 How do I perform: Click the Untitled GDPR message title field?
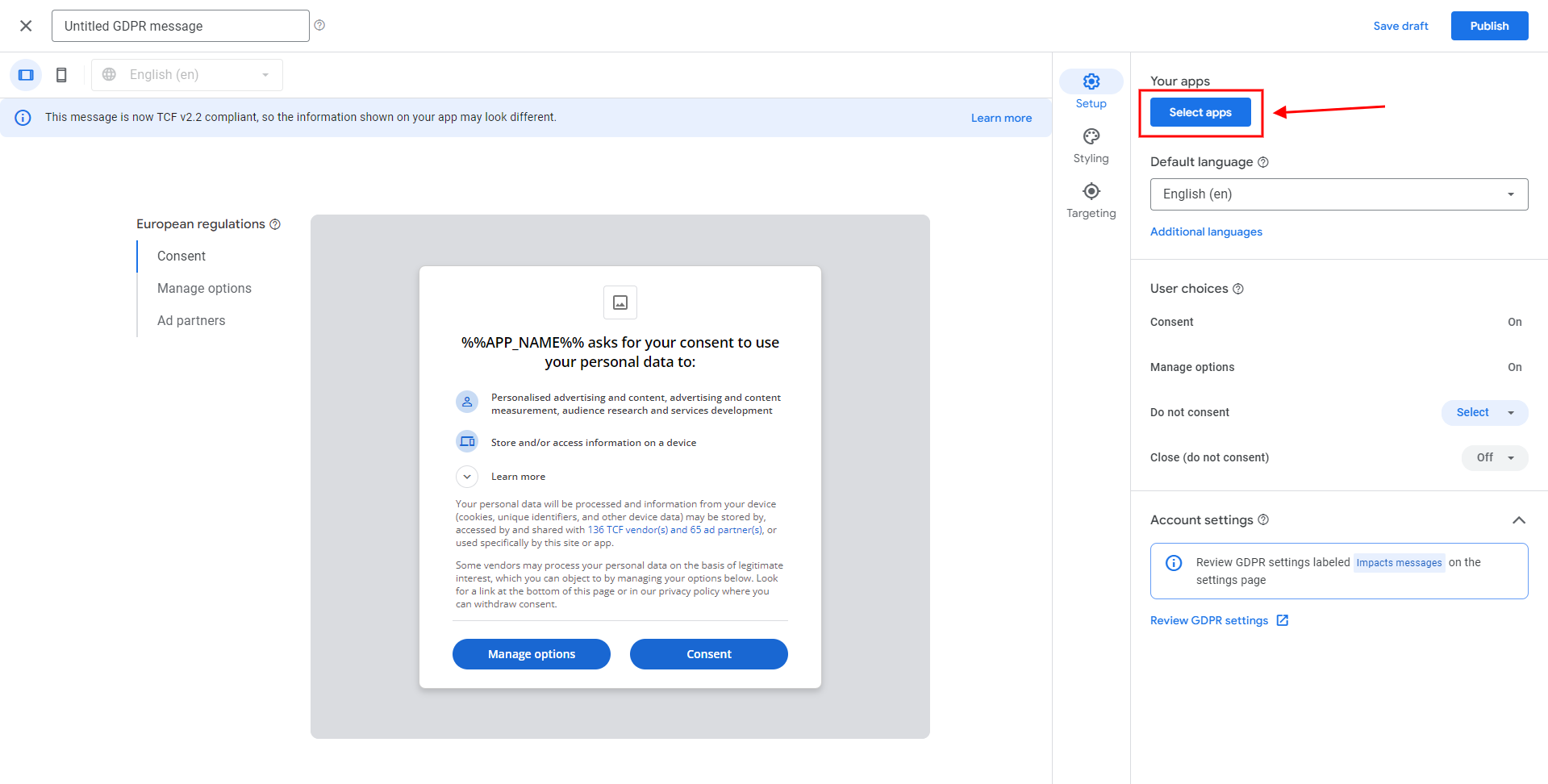coord(180,25)
